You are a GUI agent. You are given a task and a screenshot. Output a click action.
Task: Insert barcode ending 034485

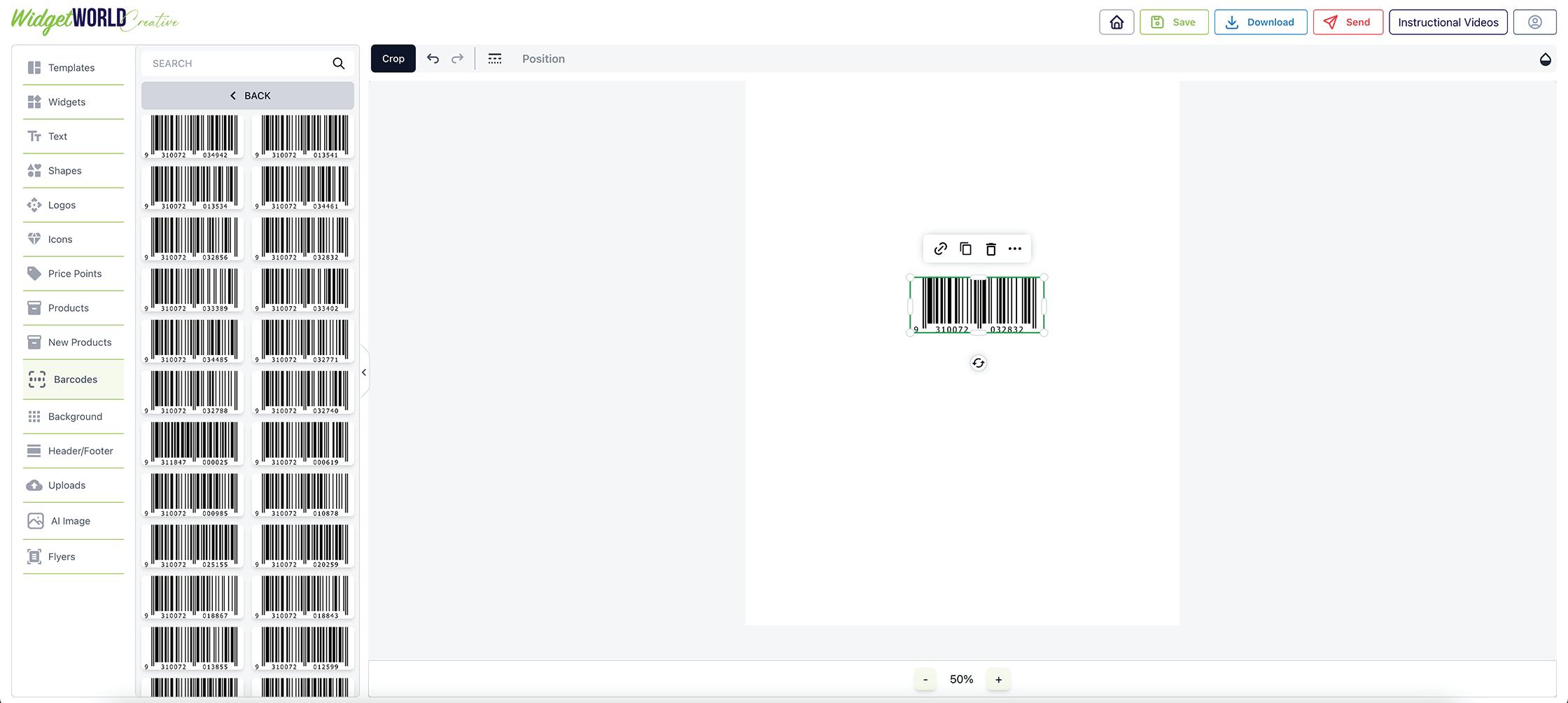click(193, 341)
